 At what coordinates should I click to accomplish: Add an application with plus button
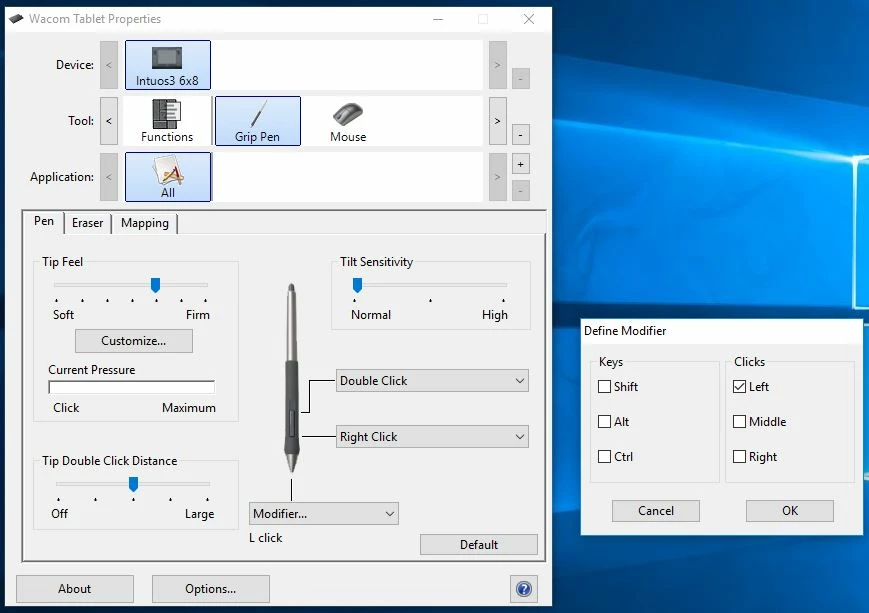point(520,164)
